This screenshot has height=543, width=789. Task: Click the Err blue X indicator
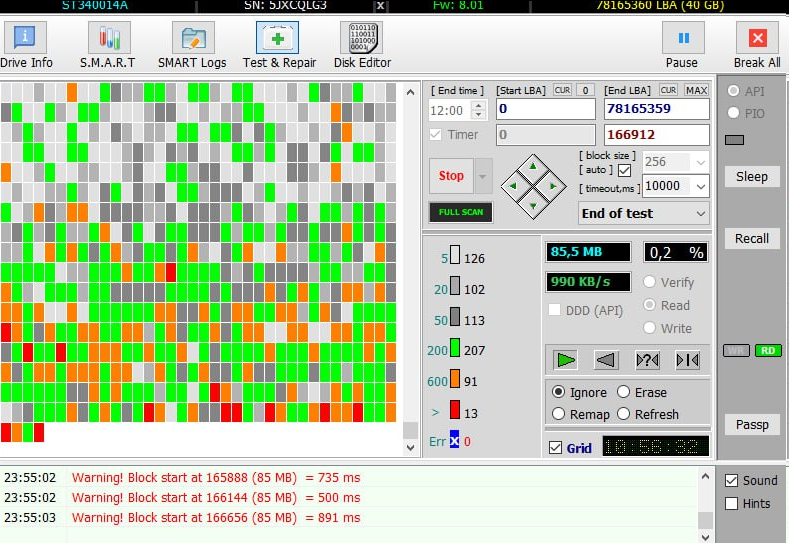(454, 440)
